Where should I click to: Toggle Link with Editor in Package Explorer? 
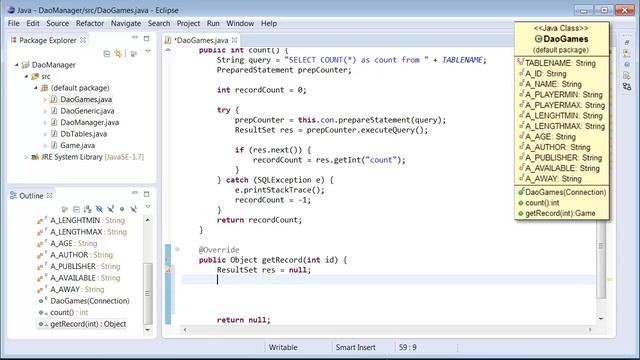pos(118,53)
